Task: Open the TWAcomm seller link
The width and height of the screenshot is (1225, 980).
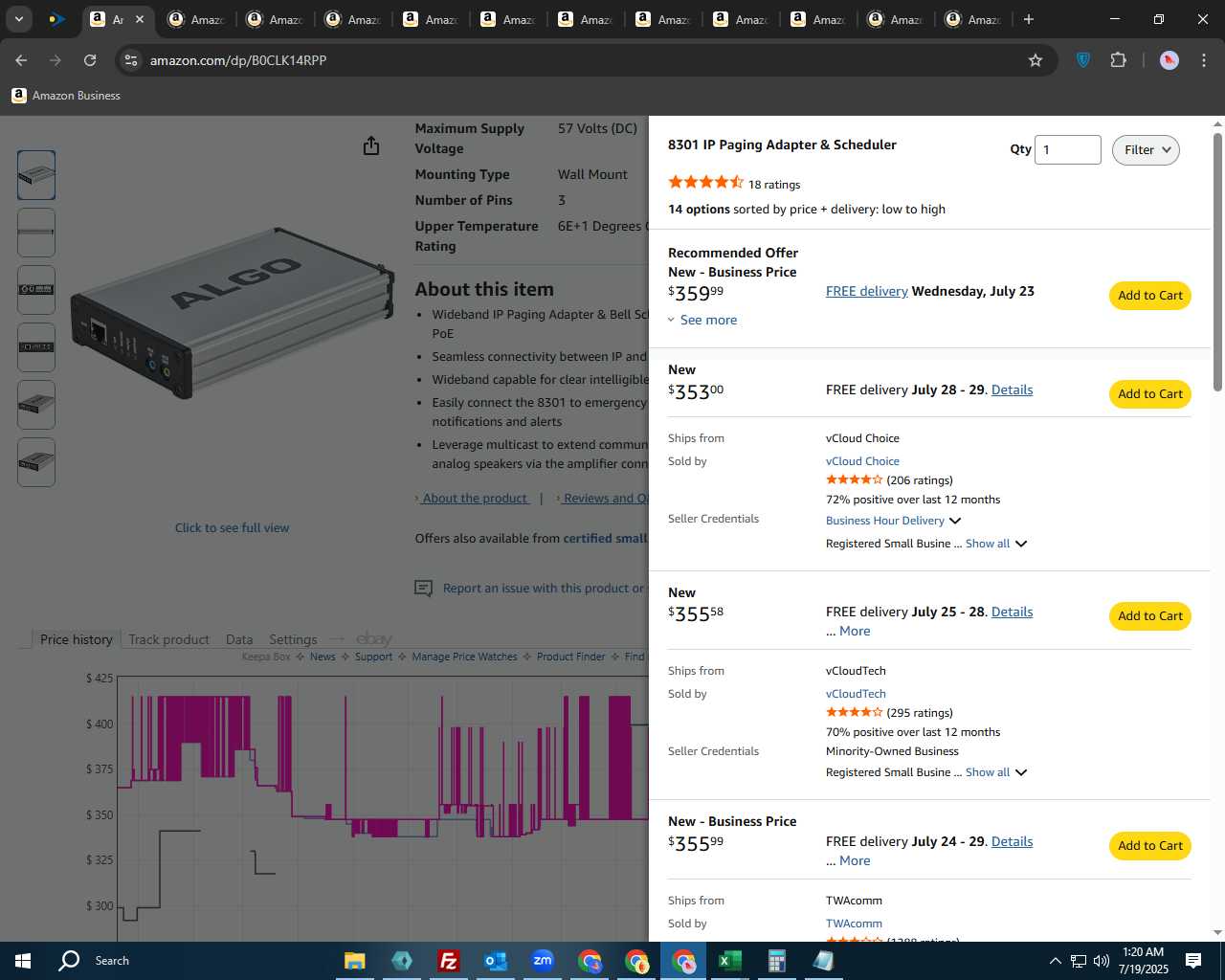Action: (x=854, y=924)
